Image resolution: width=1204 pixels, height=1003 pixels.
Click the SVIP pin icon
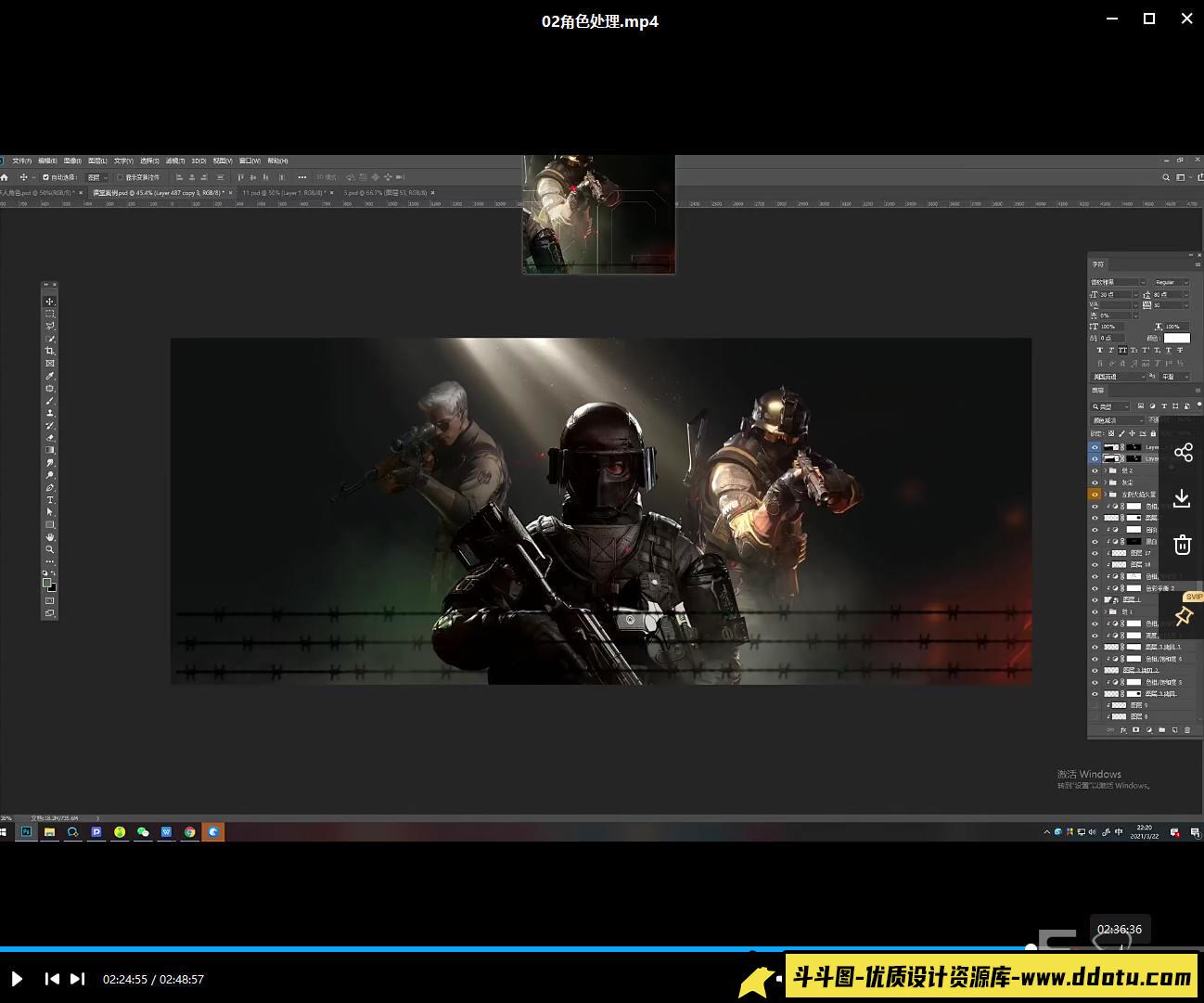(1184, 616)
